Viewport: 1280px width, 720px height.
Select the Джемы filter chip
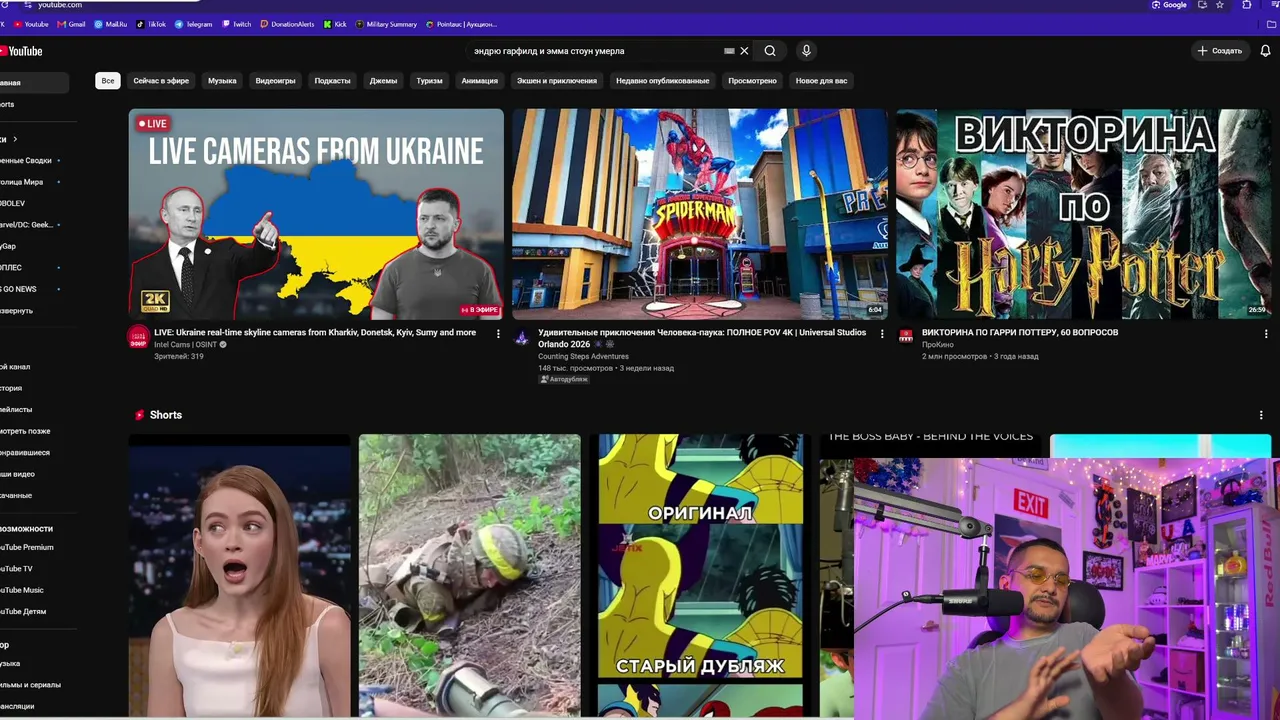(x=383, y=81)
